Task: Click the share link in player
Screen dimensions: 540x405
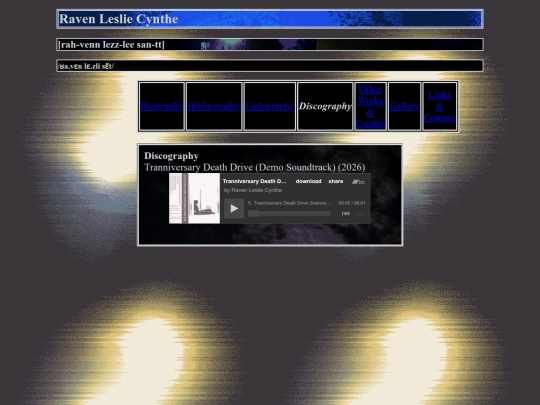Action: click(x=336, y=181)
